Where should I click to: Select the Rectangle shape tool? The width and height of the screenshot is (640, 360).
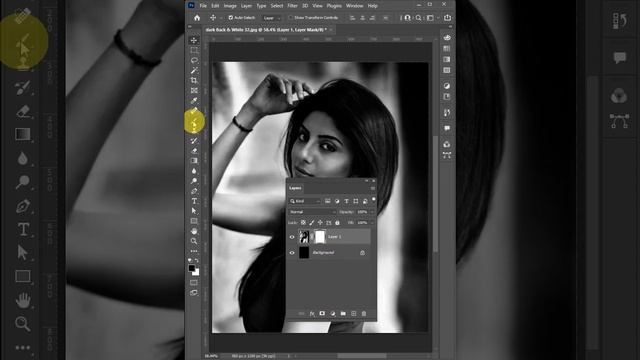[194, 221]
